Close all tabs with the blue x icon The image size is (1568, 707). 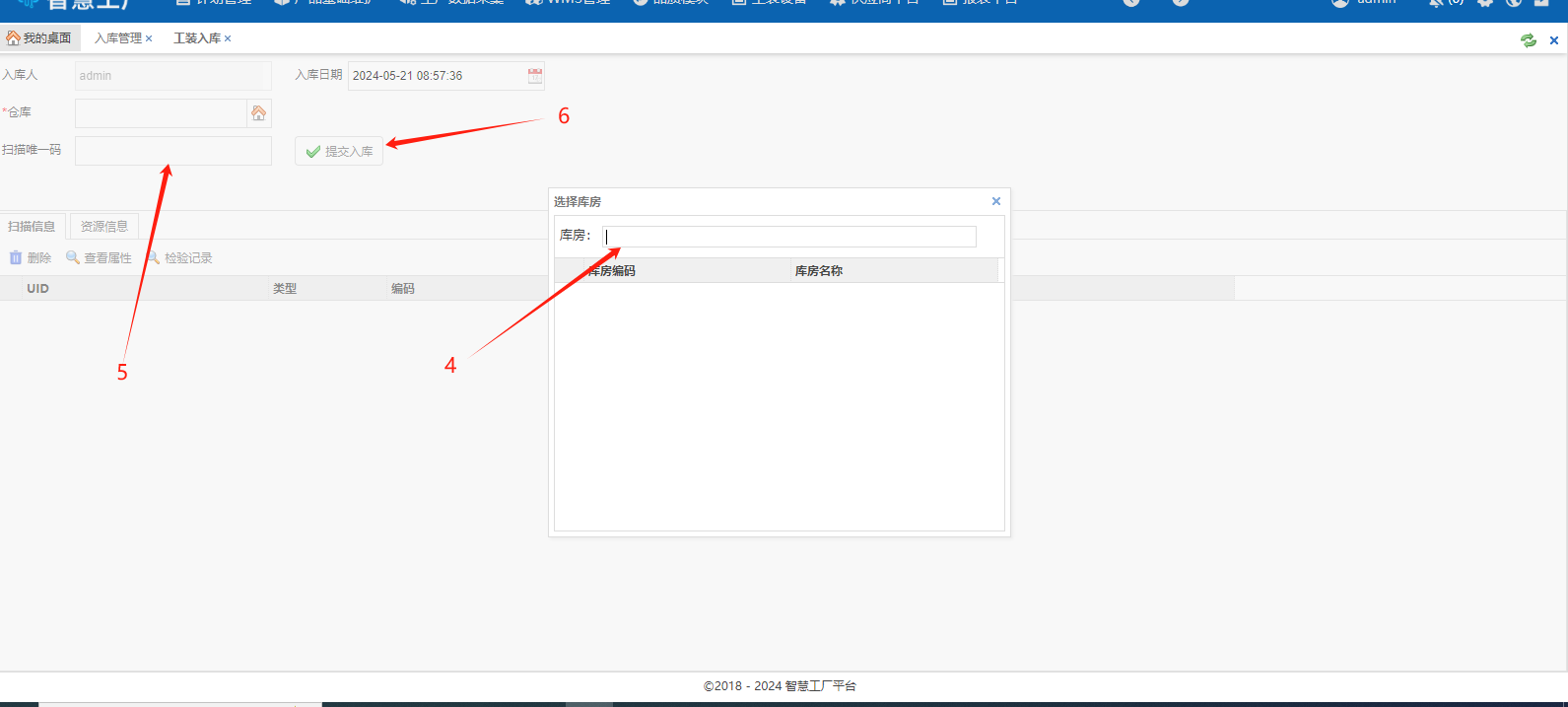tap(1553, 40)
